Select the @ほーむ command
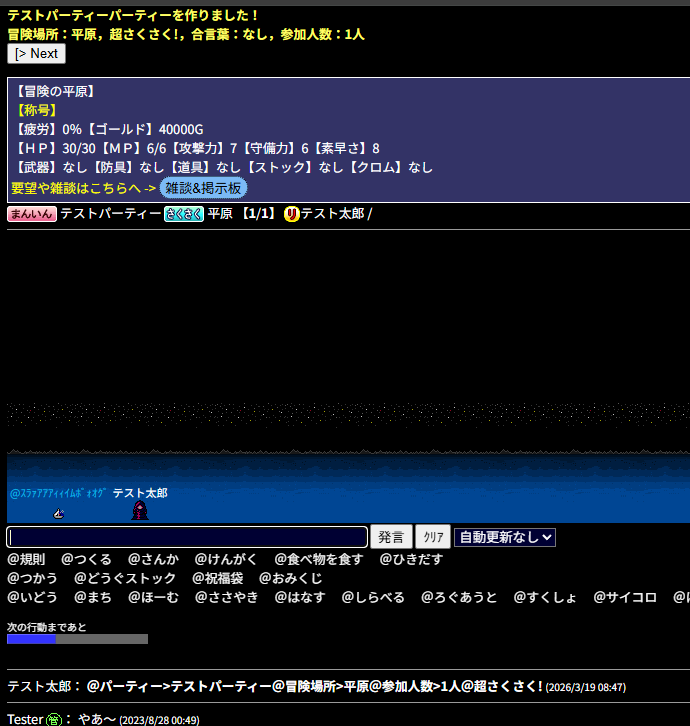Screen dimensions: 690x726 (153, 597)
